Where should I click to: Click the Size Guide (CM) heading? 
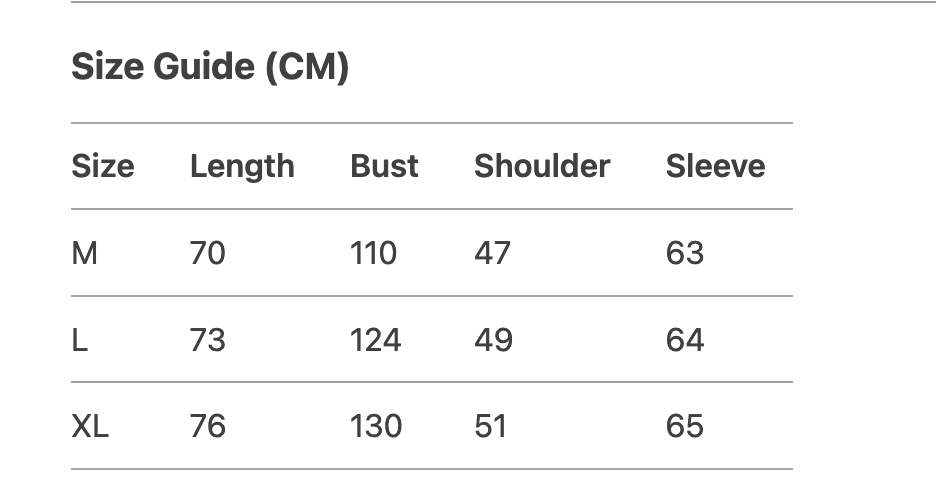210,68
